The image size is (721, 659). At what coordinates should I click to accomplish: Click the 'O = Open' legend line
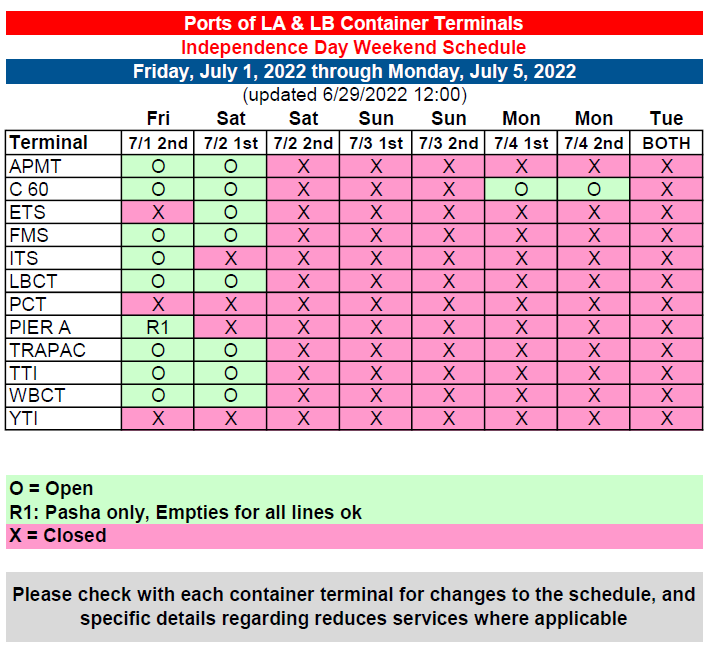(x=51, y=488)
